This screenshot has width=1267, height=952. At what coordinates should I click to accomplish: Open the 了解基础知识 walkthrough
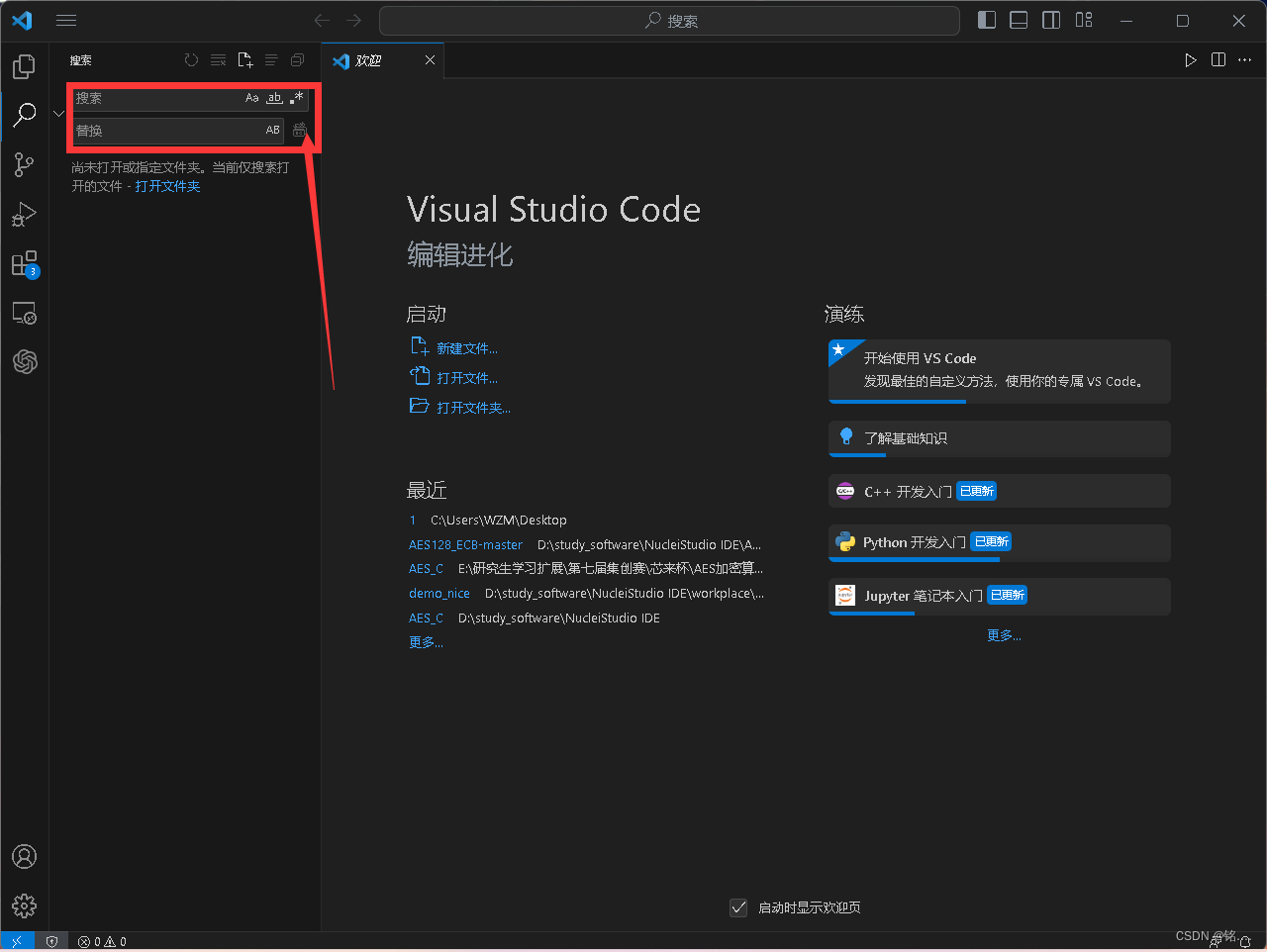[x=1000, y=438]
